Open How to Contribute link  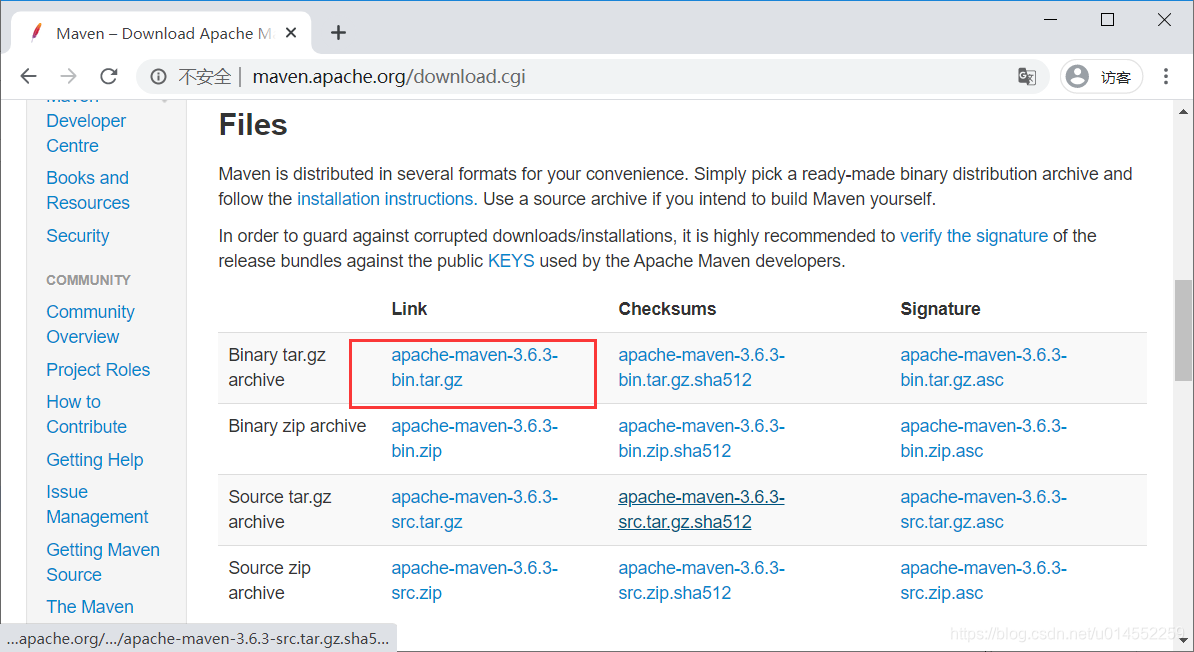tap(86, 414)
